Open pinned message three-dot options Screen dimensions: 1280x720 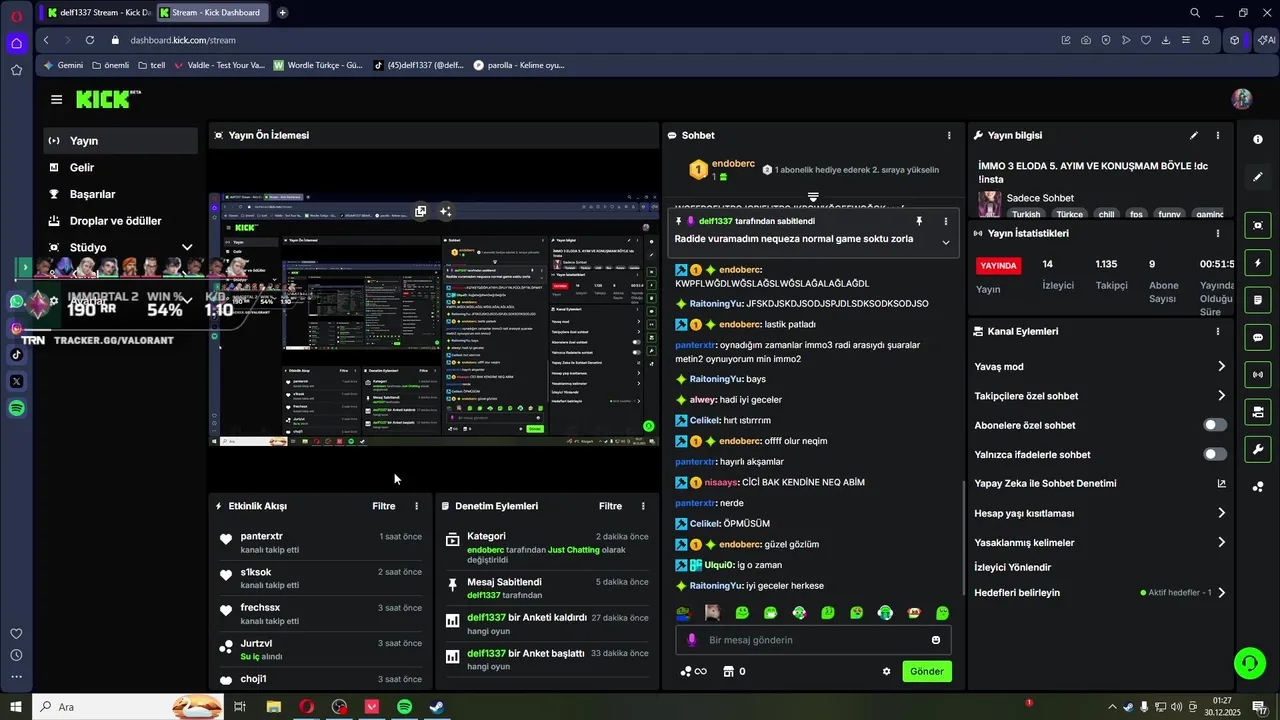(945, 221)
